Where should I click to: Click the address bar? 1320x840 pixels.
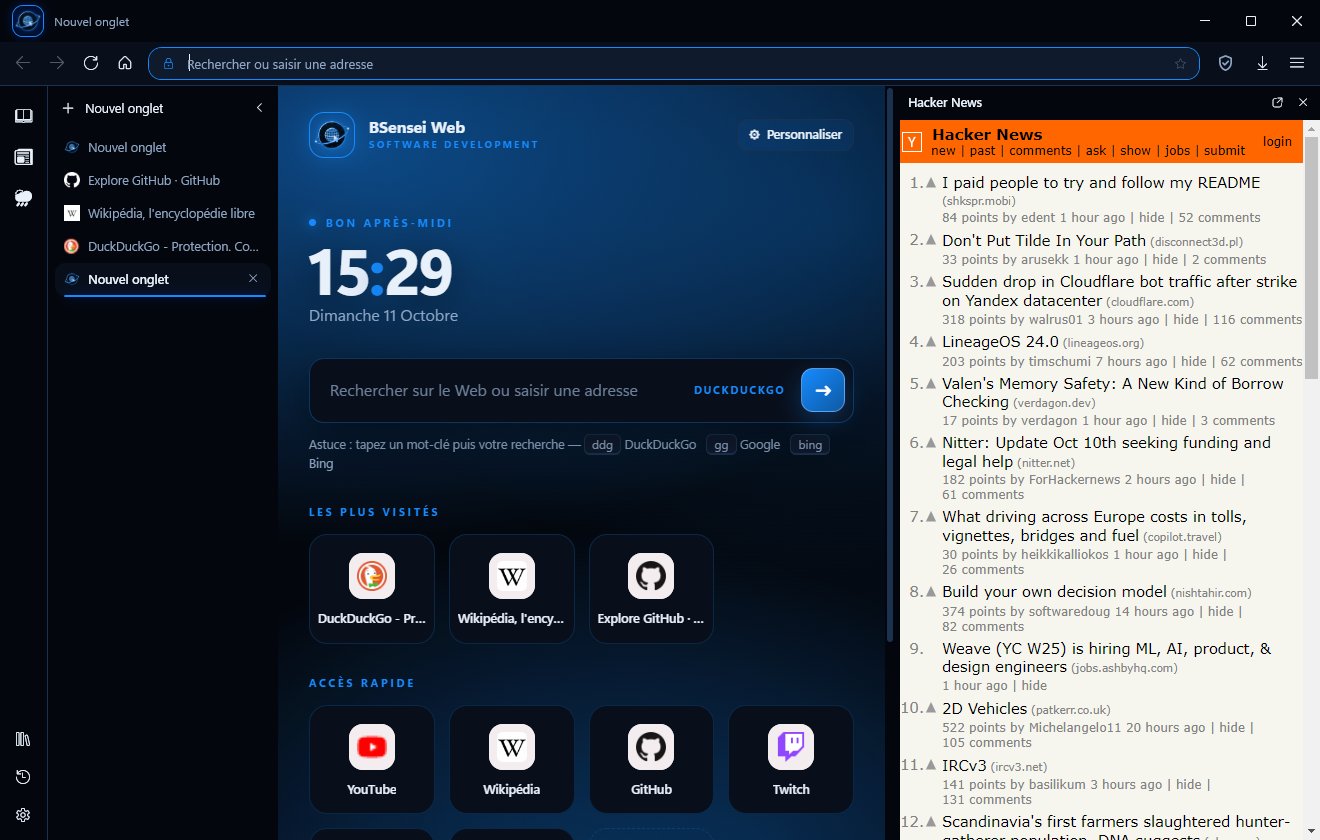pos(673,63)
